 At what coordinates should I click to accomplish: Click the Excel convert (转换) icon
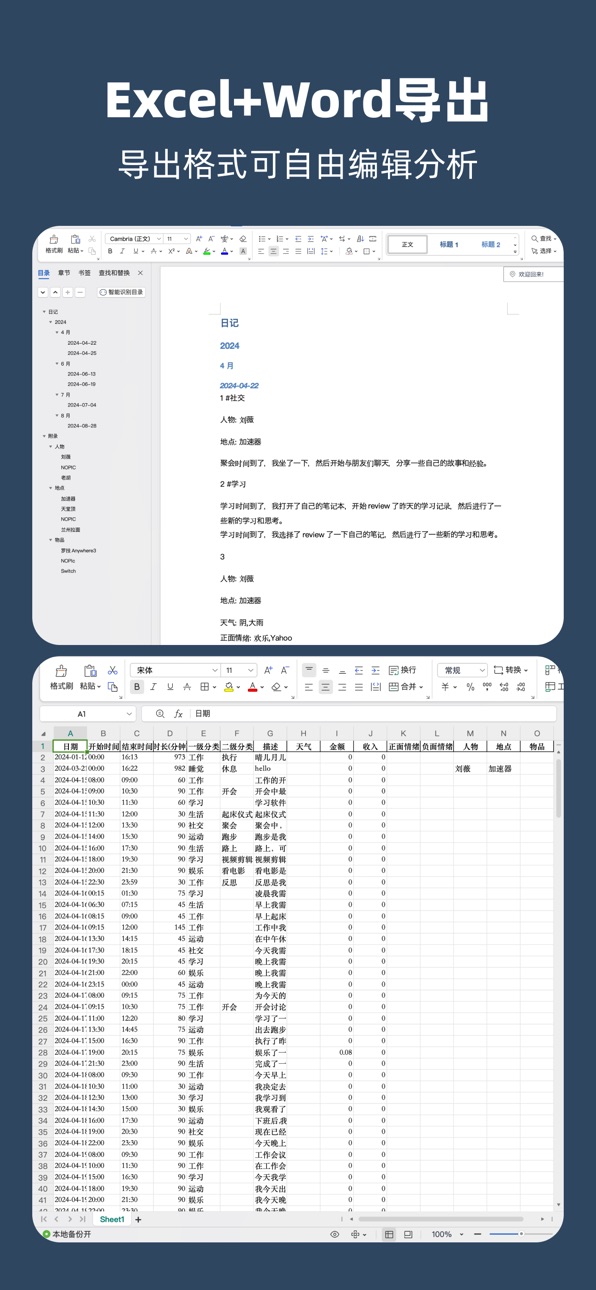(499, 670)
